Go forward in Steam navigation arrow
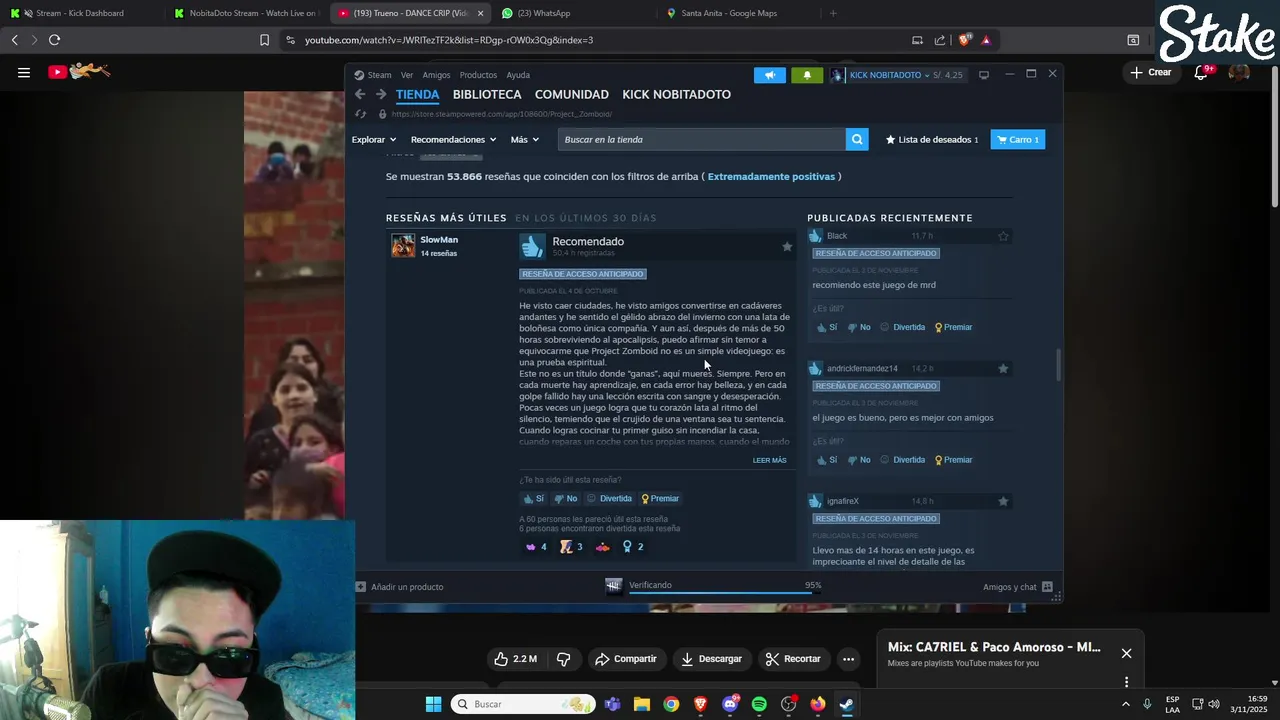 click(x=381, y=94)
